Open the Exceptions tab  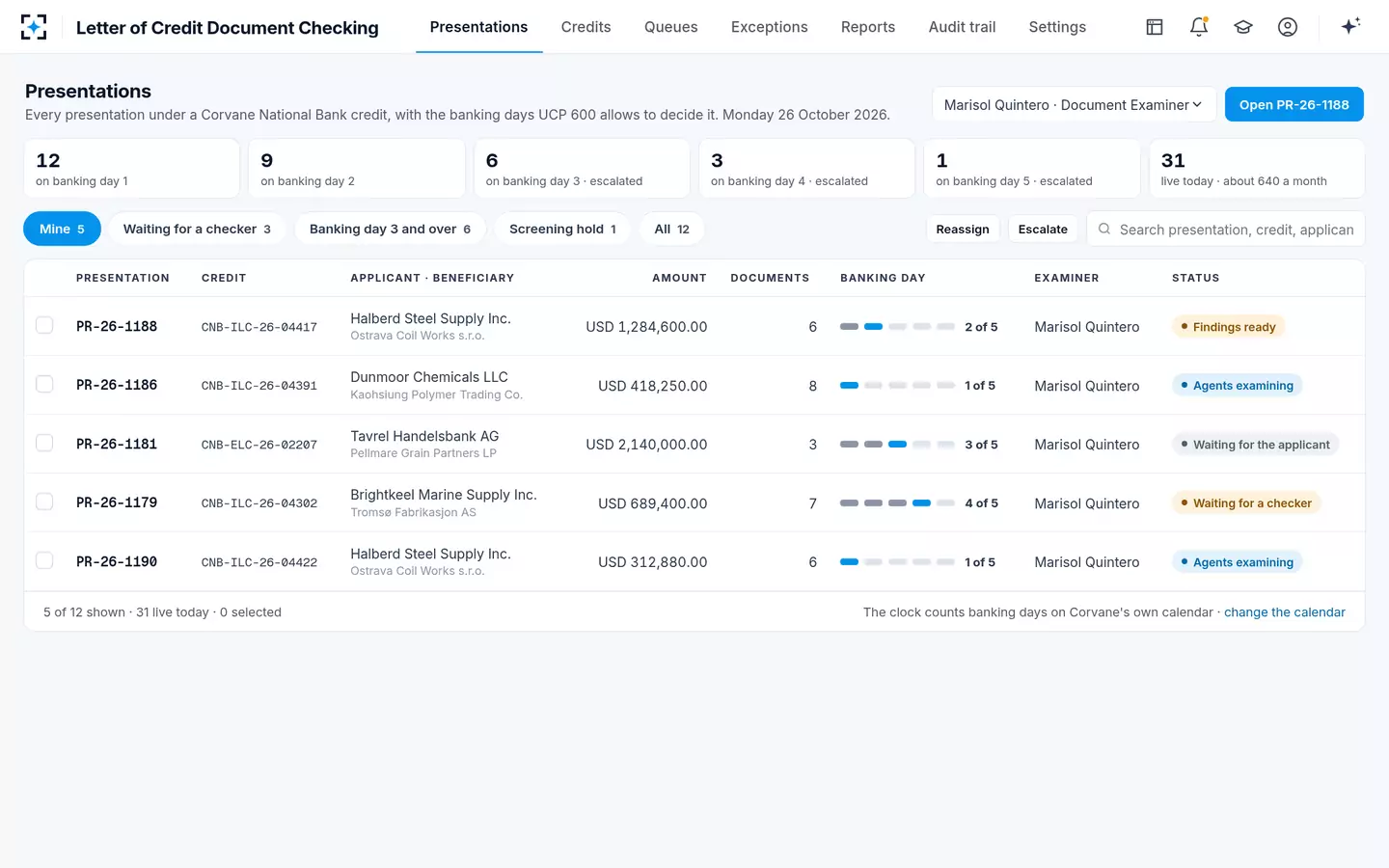[x=769, y=27]
